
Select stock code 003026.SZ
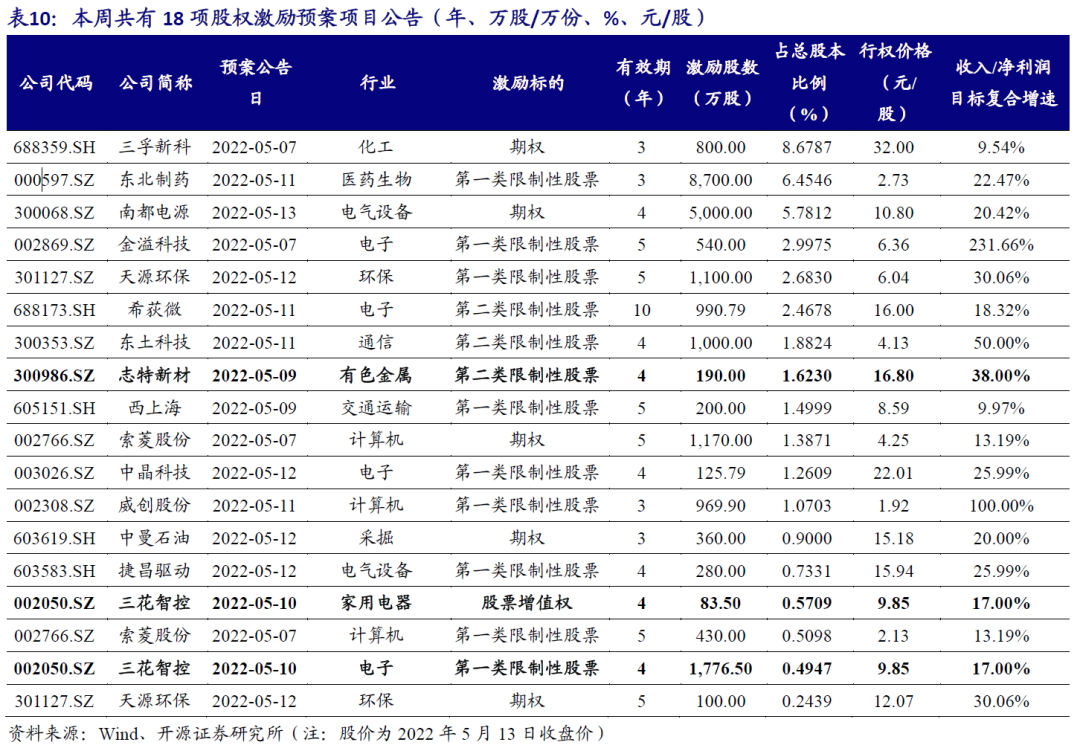(54, 473)
